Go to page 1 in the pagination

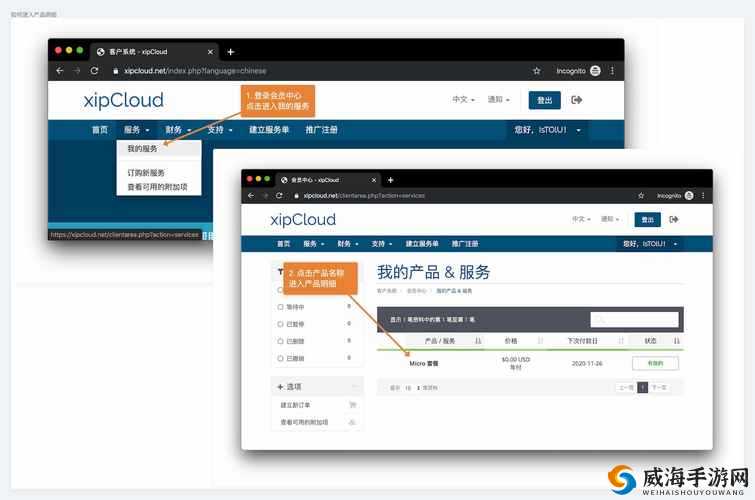[x=642, y=387]
